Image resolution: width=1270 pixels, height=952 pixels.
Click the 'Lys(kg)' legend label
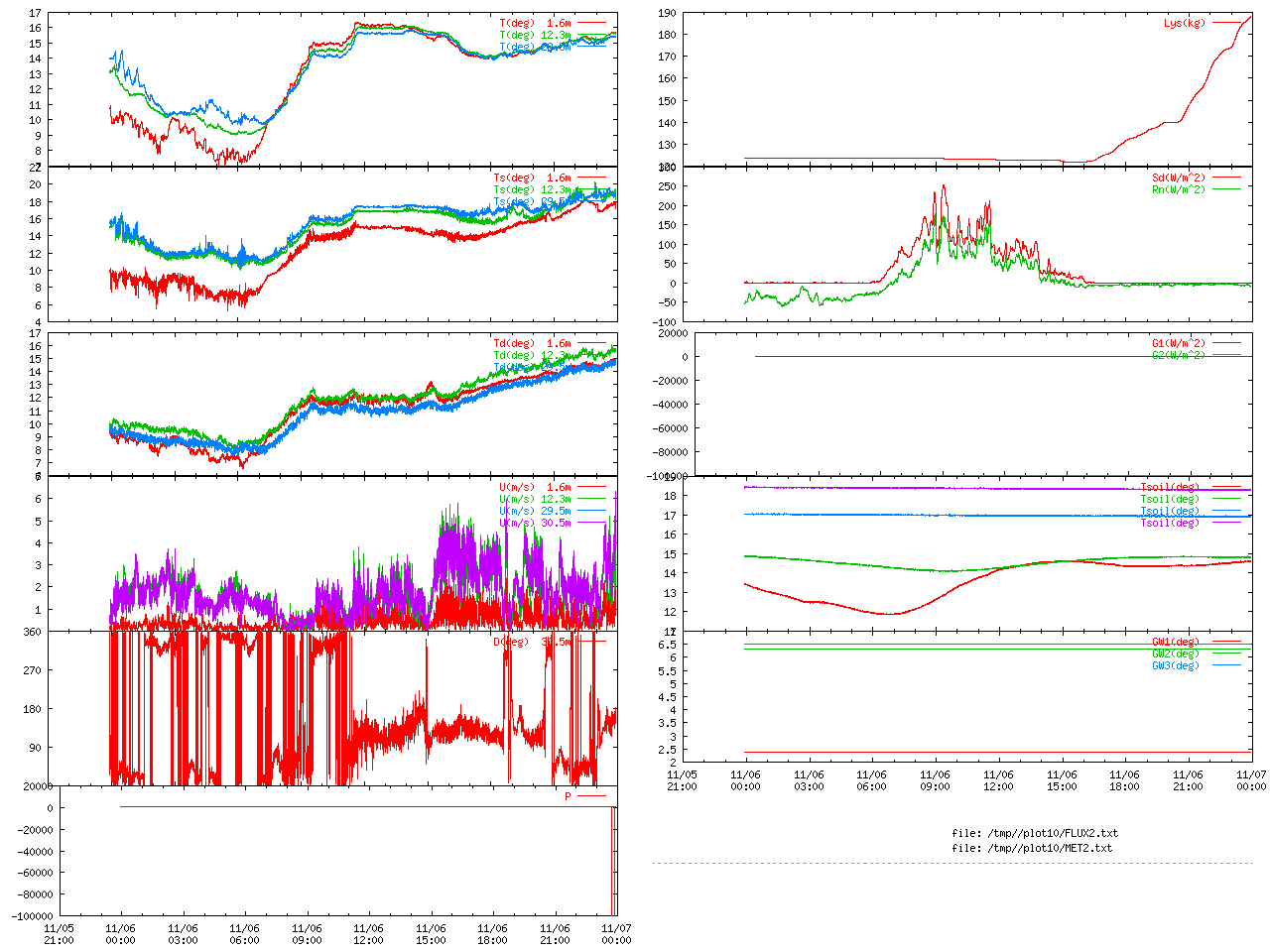(x=1185, y=23)
